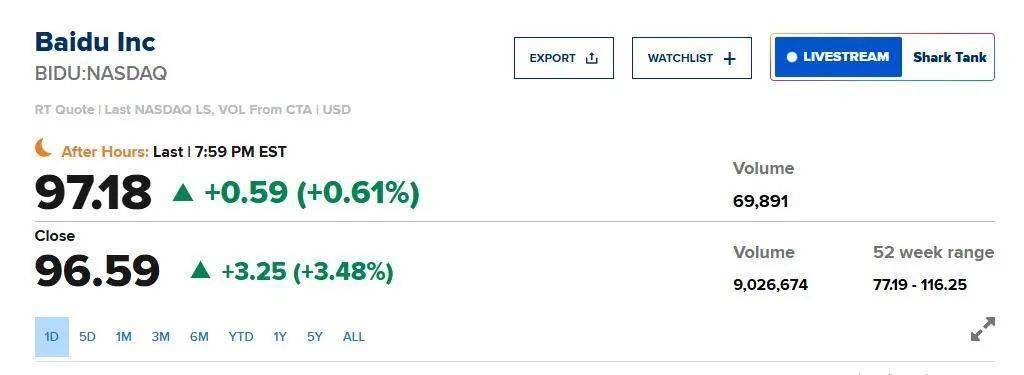The image size is (1024, 375).
Task: Click the green up triangle beside +3.25
Action: (200, 270)
